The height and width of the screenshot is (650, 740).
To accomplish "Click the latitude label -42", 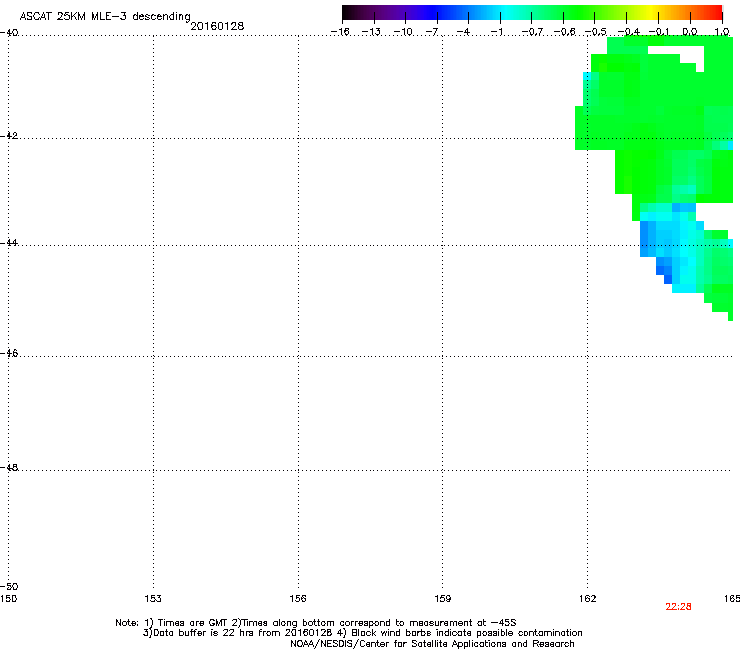I will (x=9, y=135).
